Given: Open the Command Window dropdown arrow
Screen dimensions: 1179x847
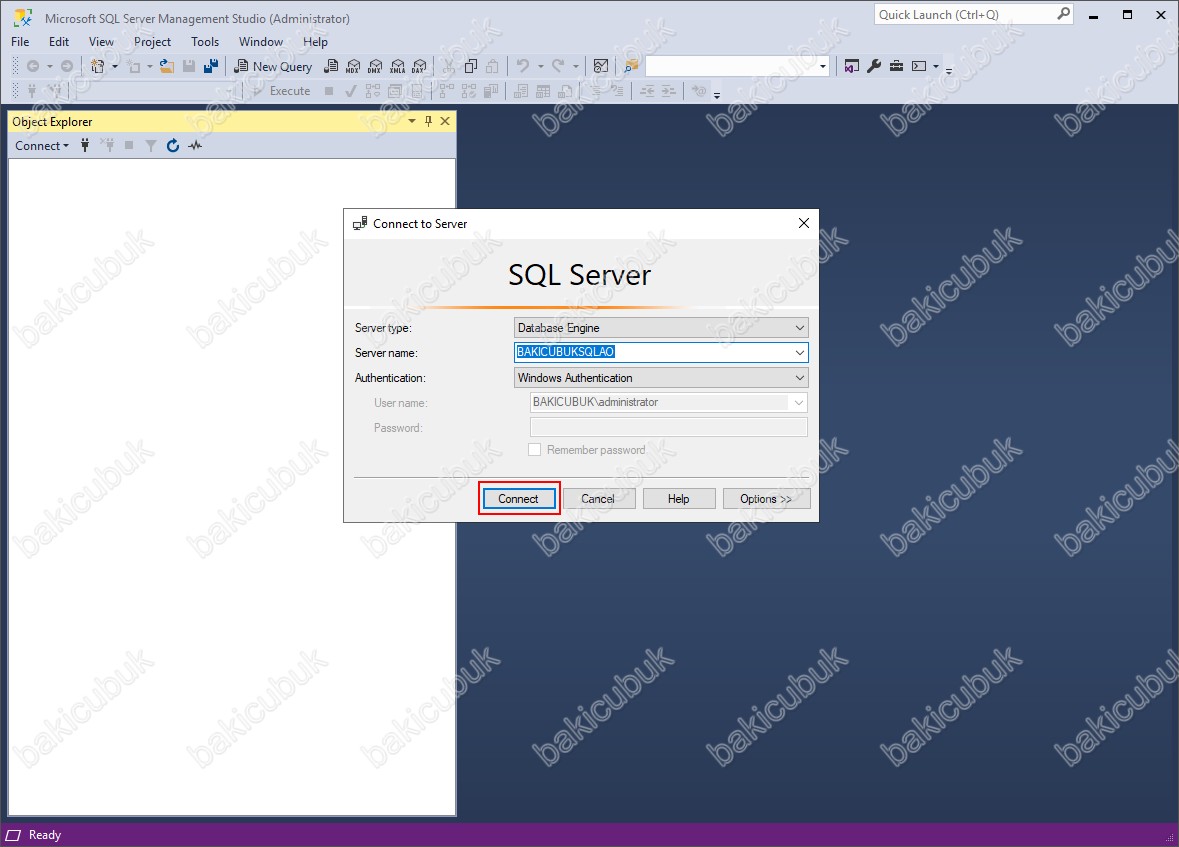Looking at the screenshot, I should pyautogui.click(x=936, y=66).
